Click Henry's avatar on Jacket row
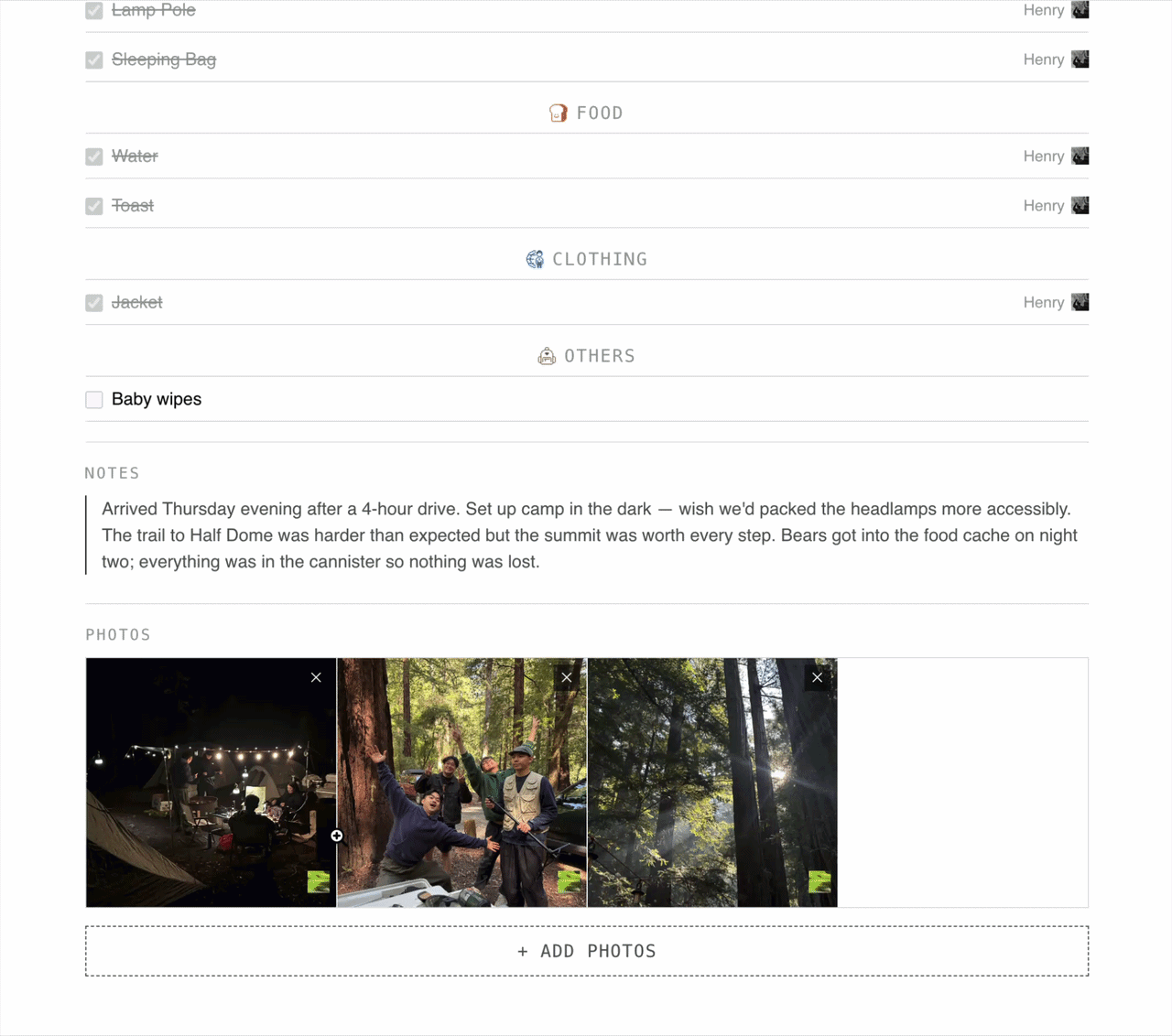 point(1080,303)
